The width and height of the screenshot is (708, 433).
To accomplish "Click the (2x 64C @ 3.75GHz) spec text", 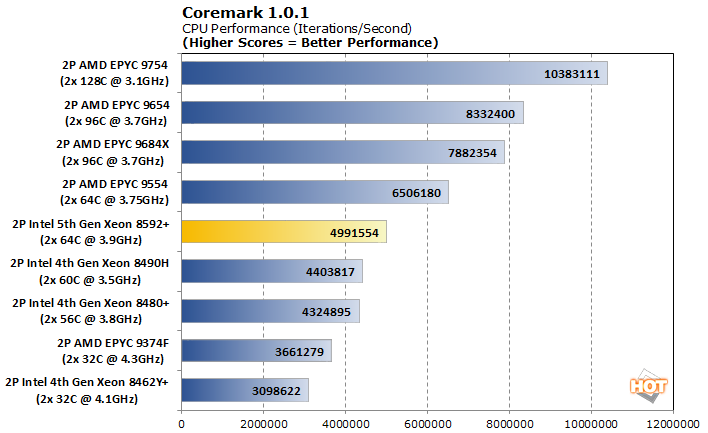I will click(114, 200).
